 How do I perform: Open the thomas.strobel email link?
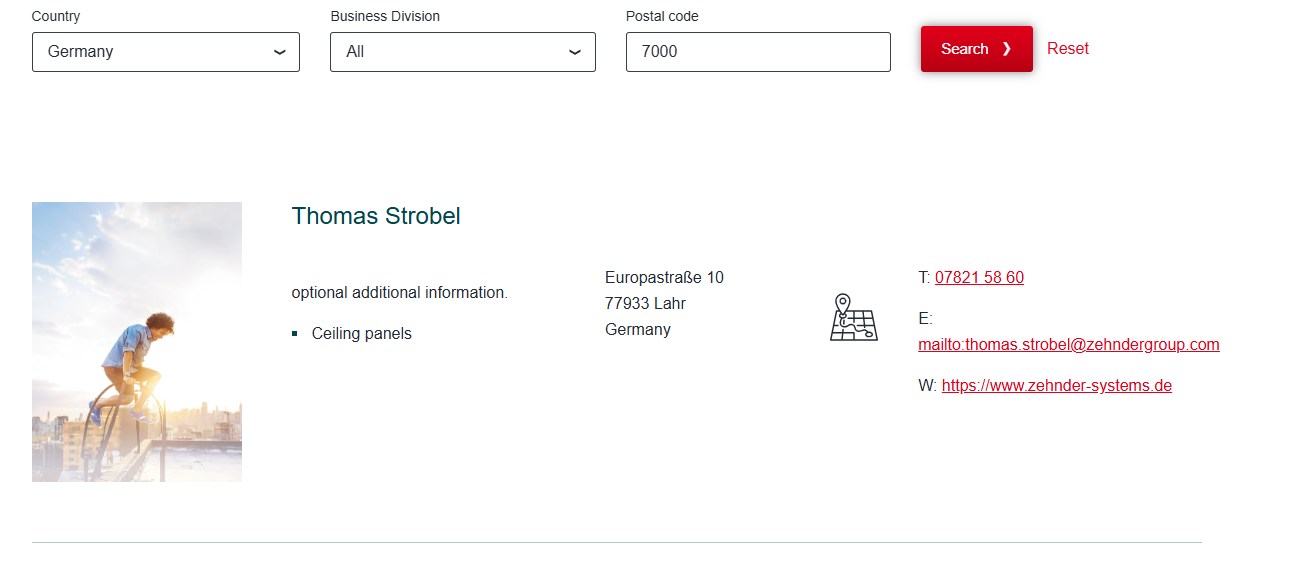(x=1068, y=345)
